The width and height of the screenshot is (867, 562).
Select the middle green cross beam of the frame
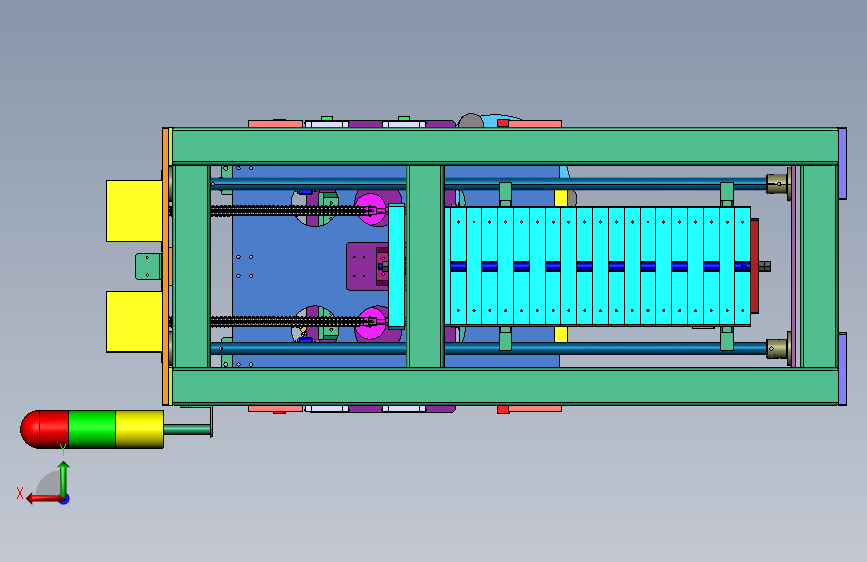coord(426,266)
